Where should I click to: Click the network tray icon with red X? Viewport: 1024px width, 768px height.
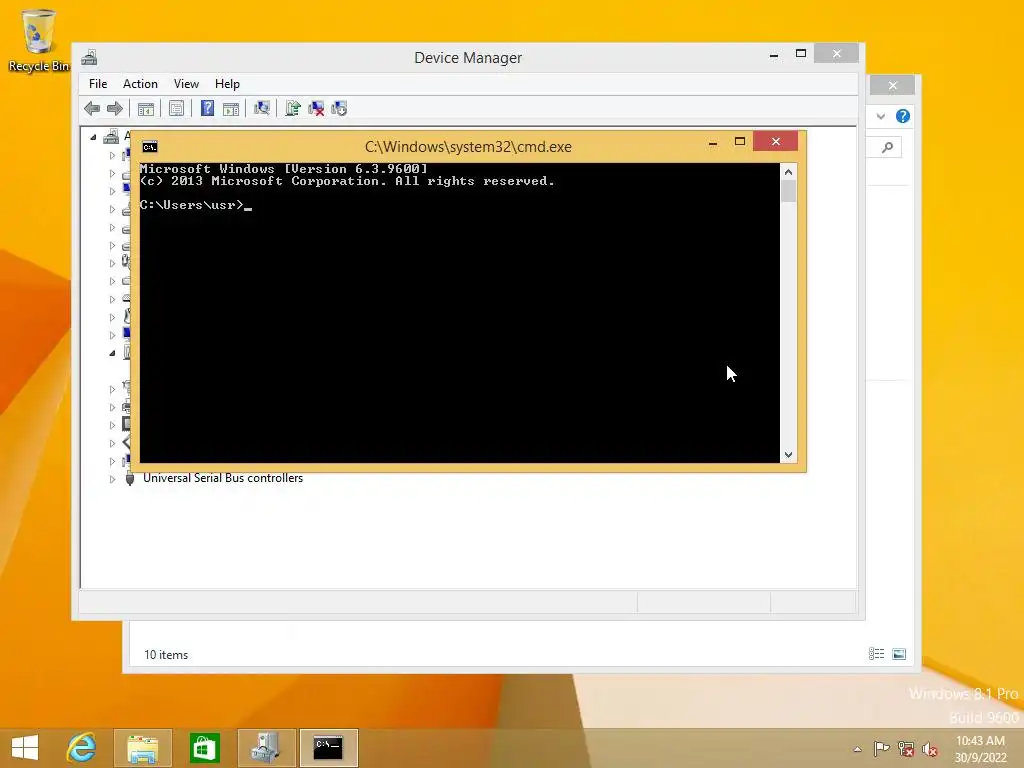click(x=906, y=748)
